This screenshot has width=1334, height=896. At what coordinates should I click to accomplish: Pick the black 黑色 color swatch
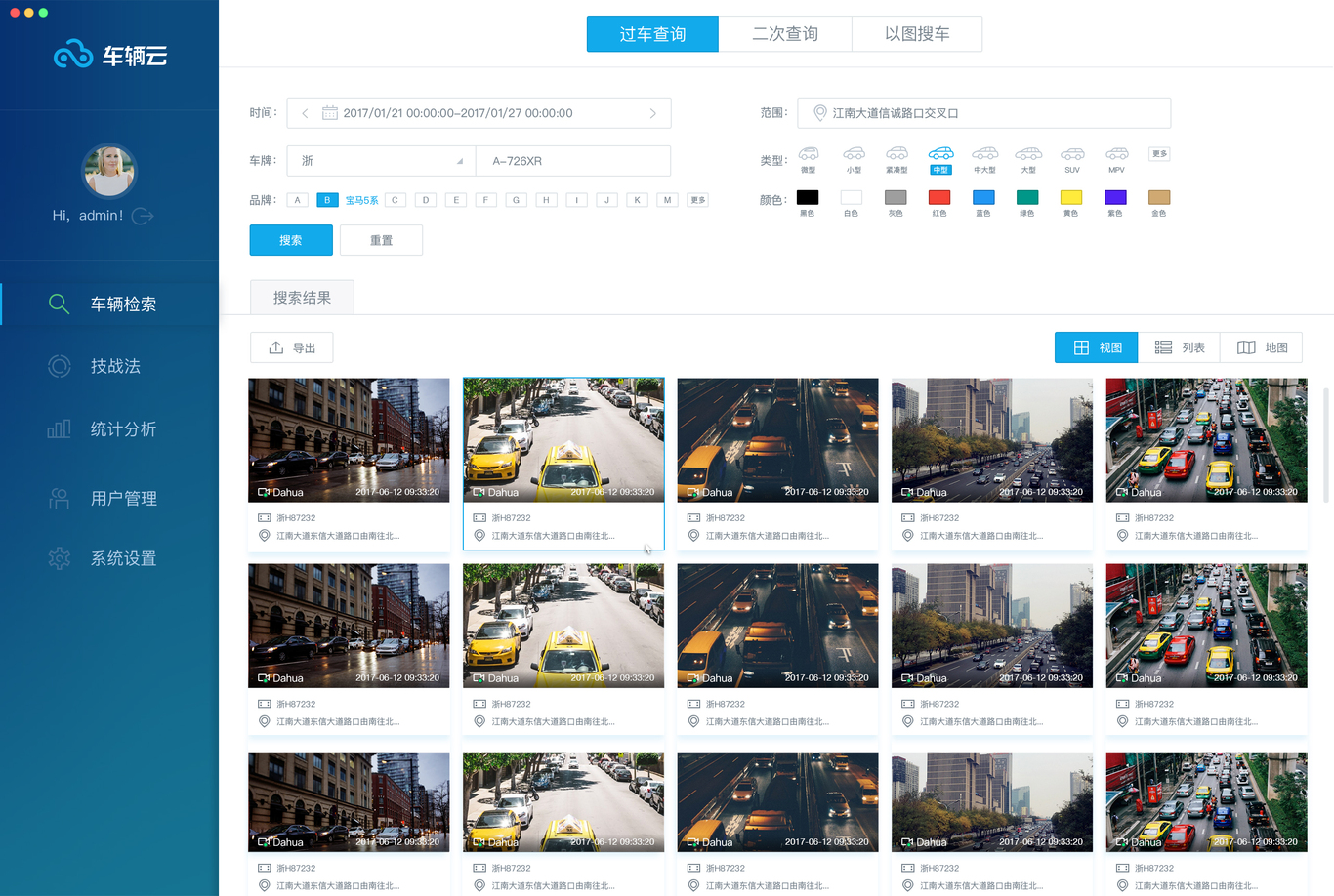(808, 198)
